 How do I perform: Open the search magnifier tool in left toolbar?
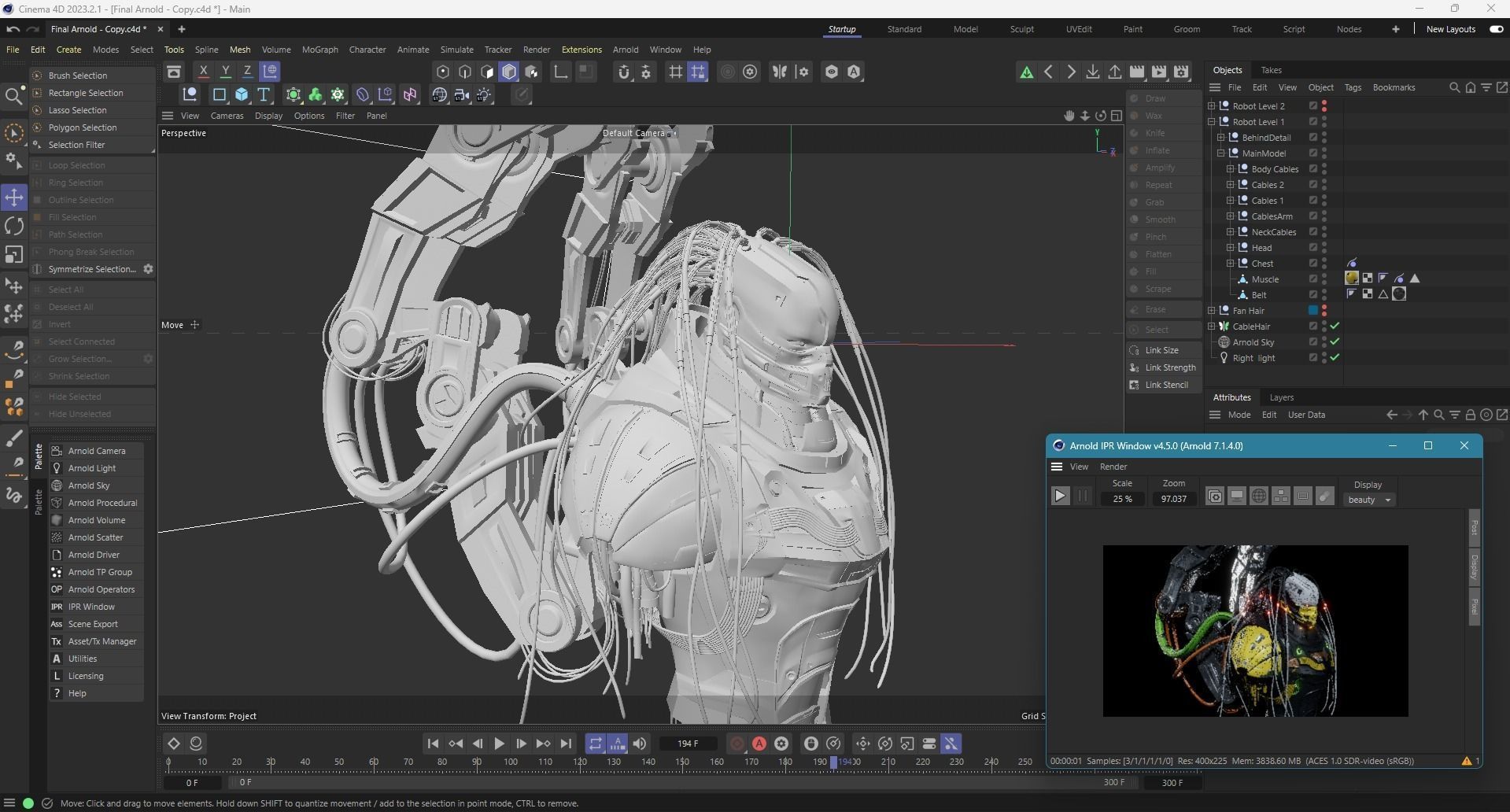[x=14, y=97]
